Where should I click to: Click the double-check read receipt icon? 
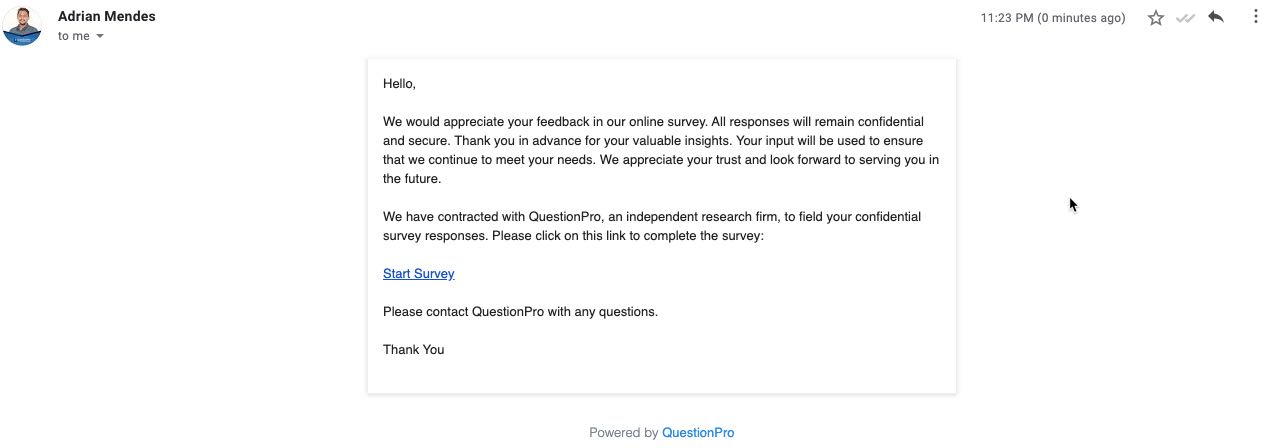click(1186, 18)
